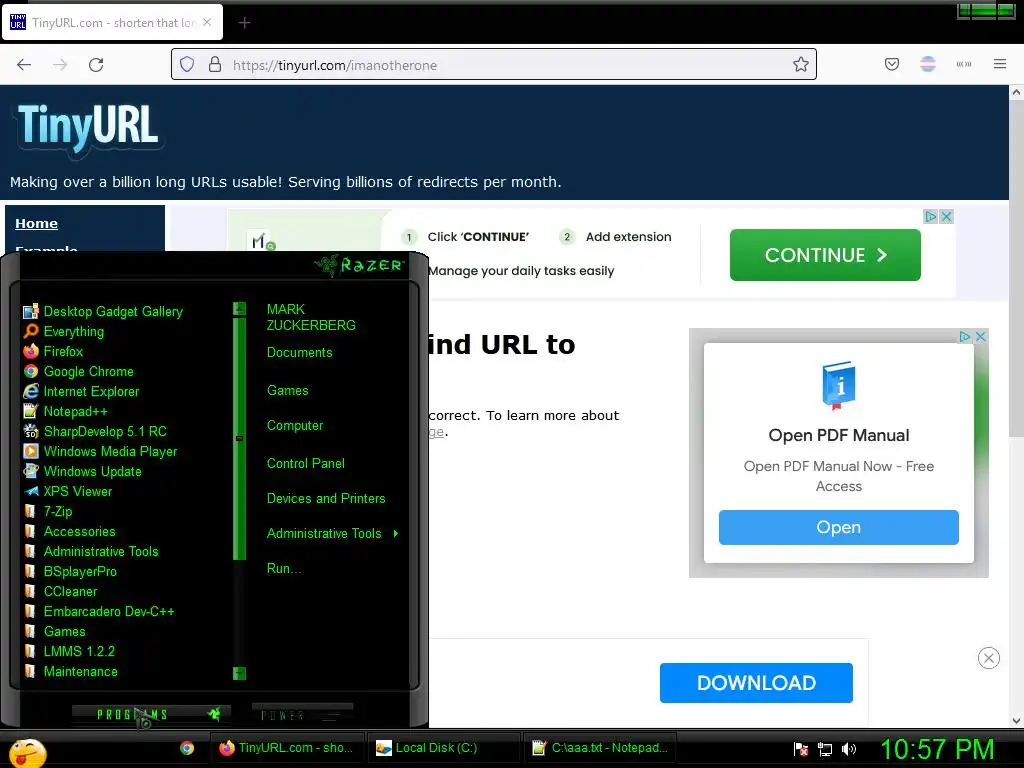Show site security padlock info
Screen dimensions: 1024x768
click(214, 65)
